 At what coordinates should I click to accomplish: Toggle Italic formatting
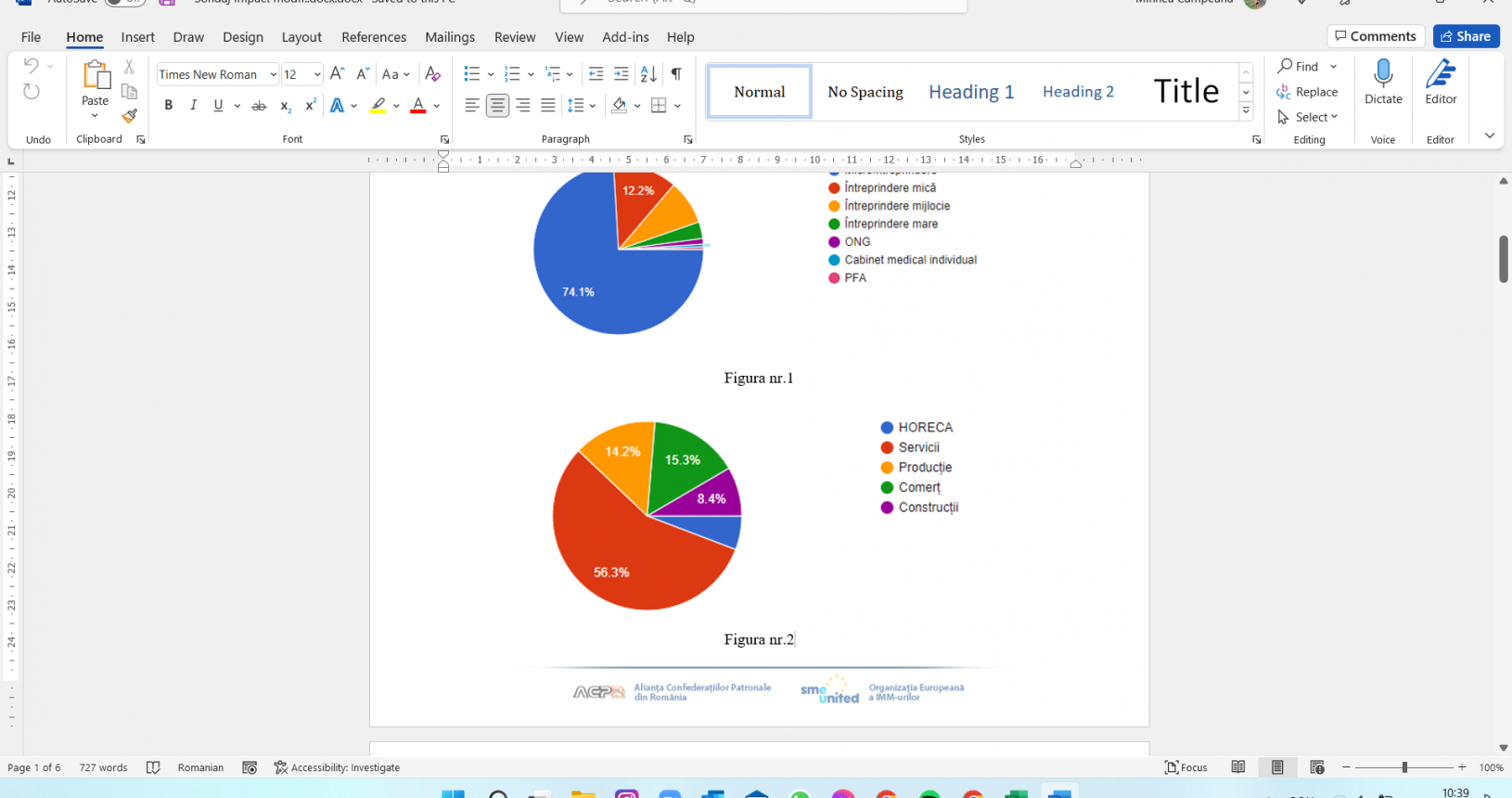click(193, 106)
